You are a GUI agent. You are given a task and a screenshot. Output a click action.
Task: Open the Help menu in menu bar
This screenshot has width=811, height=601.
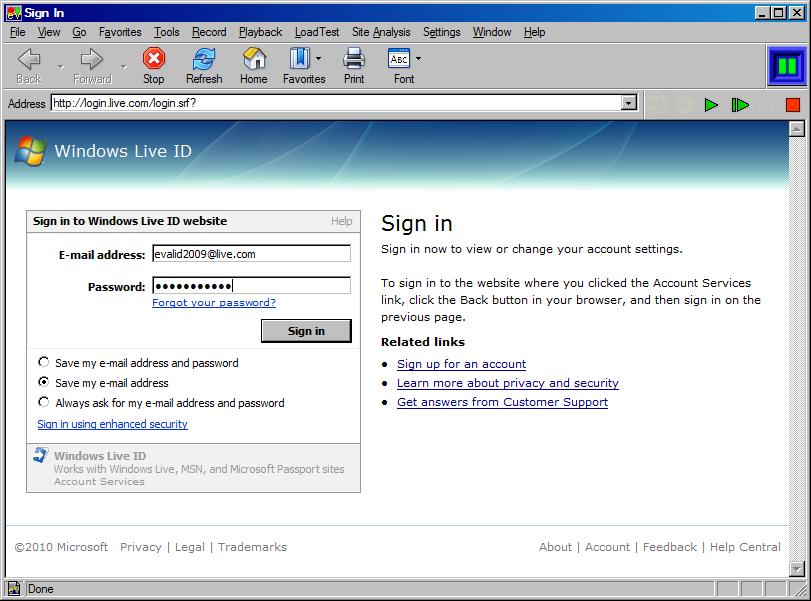coord(534,32)
